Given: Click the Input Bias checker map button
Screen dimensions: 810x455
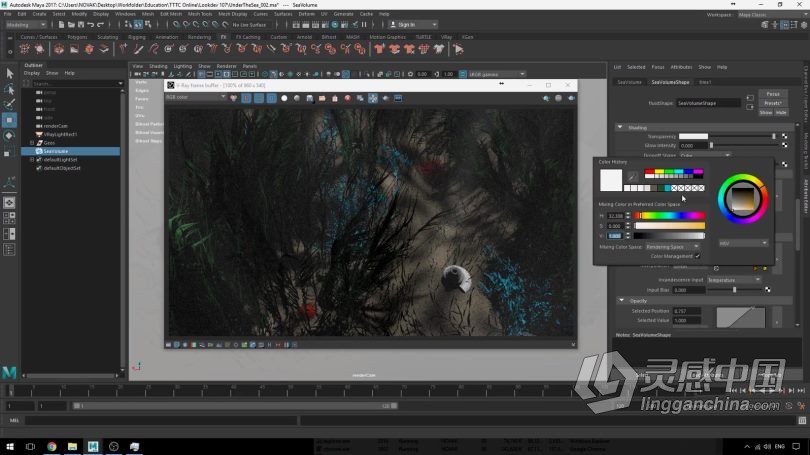Looking at the screenshot, I should tap(768, 290).
